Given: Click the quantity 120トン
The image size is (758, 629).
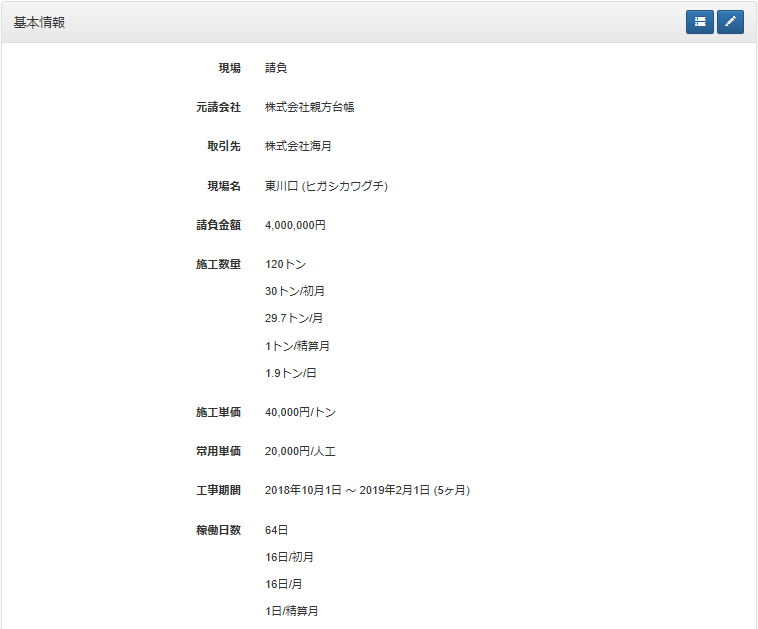Looking at the screenshot, I should (285, 264).
